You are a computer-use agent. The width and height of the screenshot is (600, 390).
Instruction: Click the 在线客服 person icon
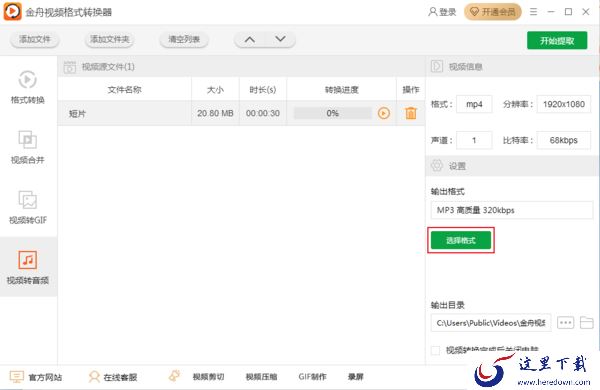click(94, 377)
